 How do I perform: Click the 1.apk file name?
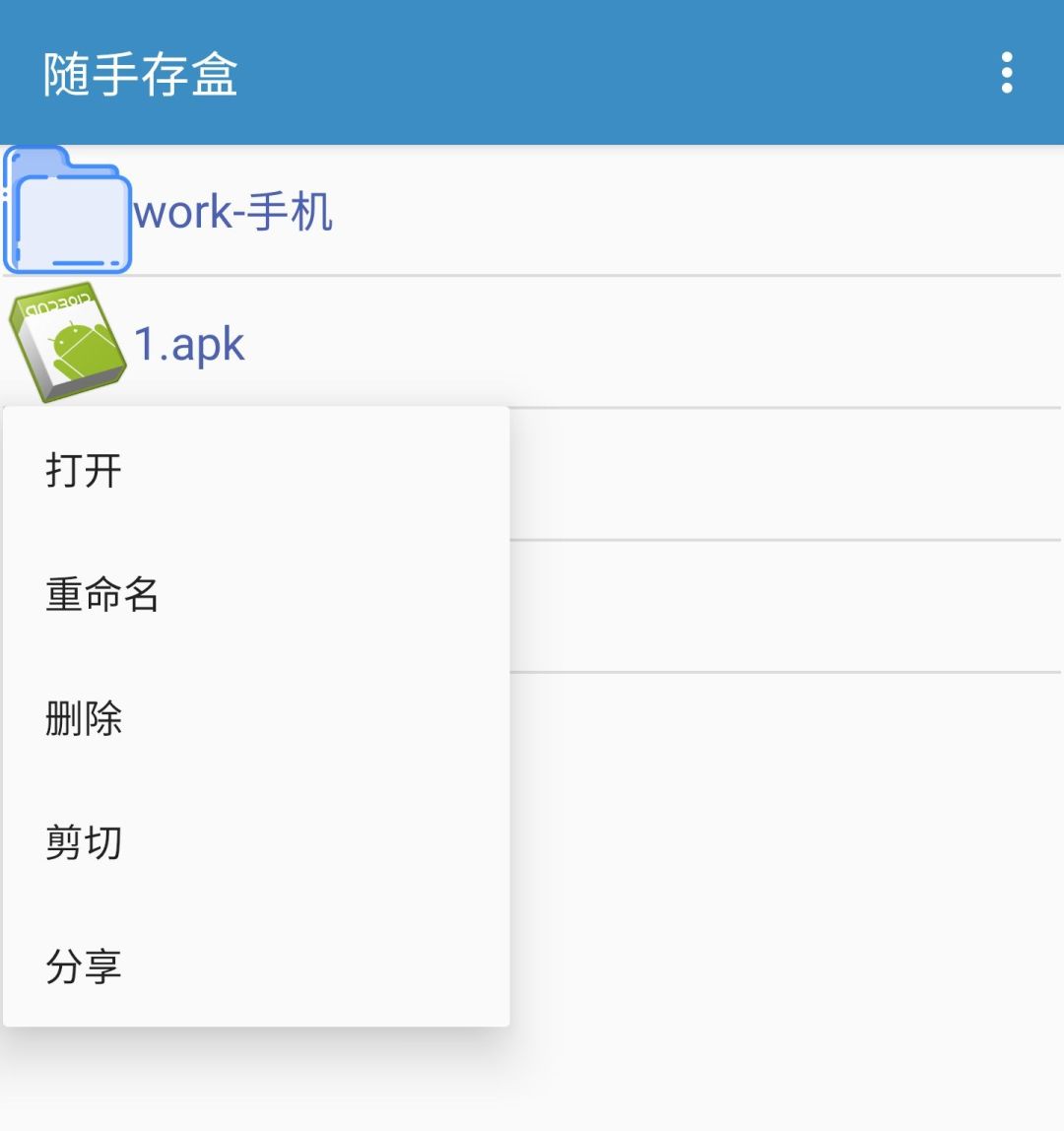189,344
